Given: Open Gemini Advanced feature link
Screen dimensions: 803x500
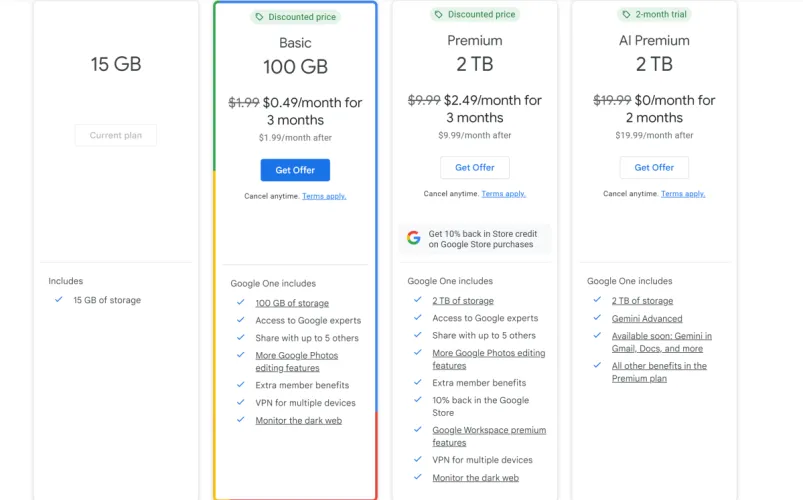Looking at the screenshot, I should (x=647, y=319).
